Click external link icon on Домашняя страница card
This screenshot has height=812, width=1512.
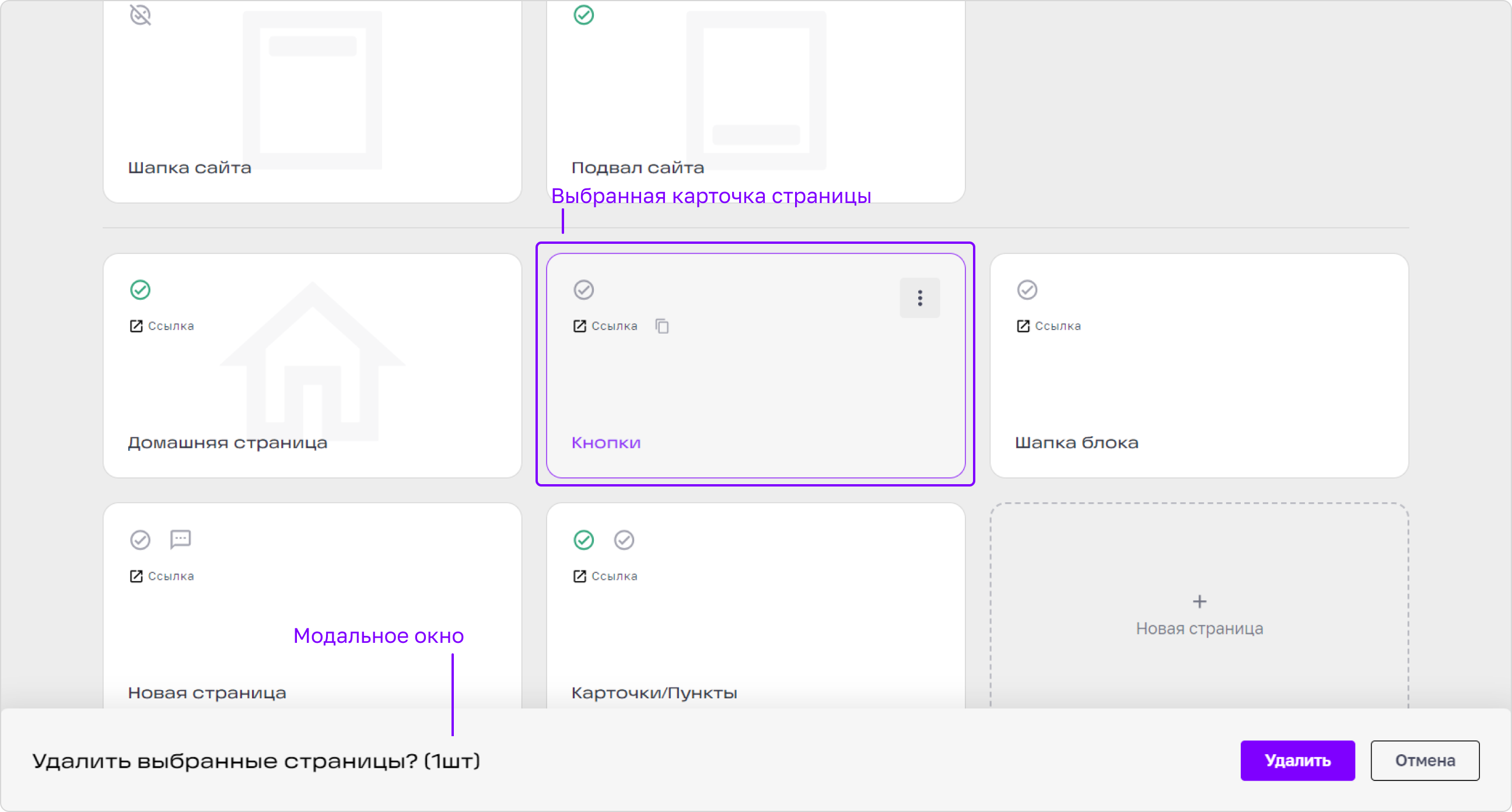(136, 326)
